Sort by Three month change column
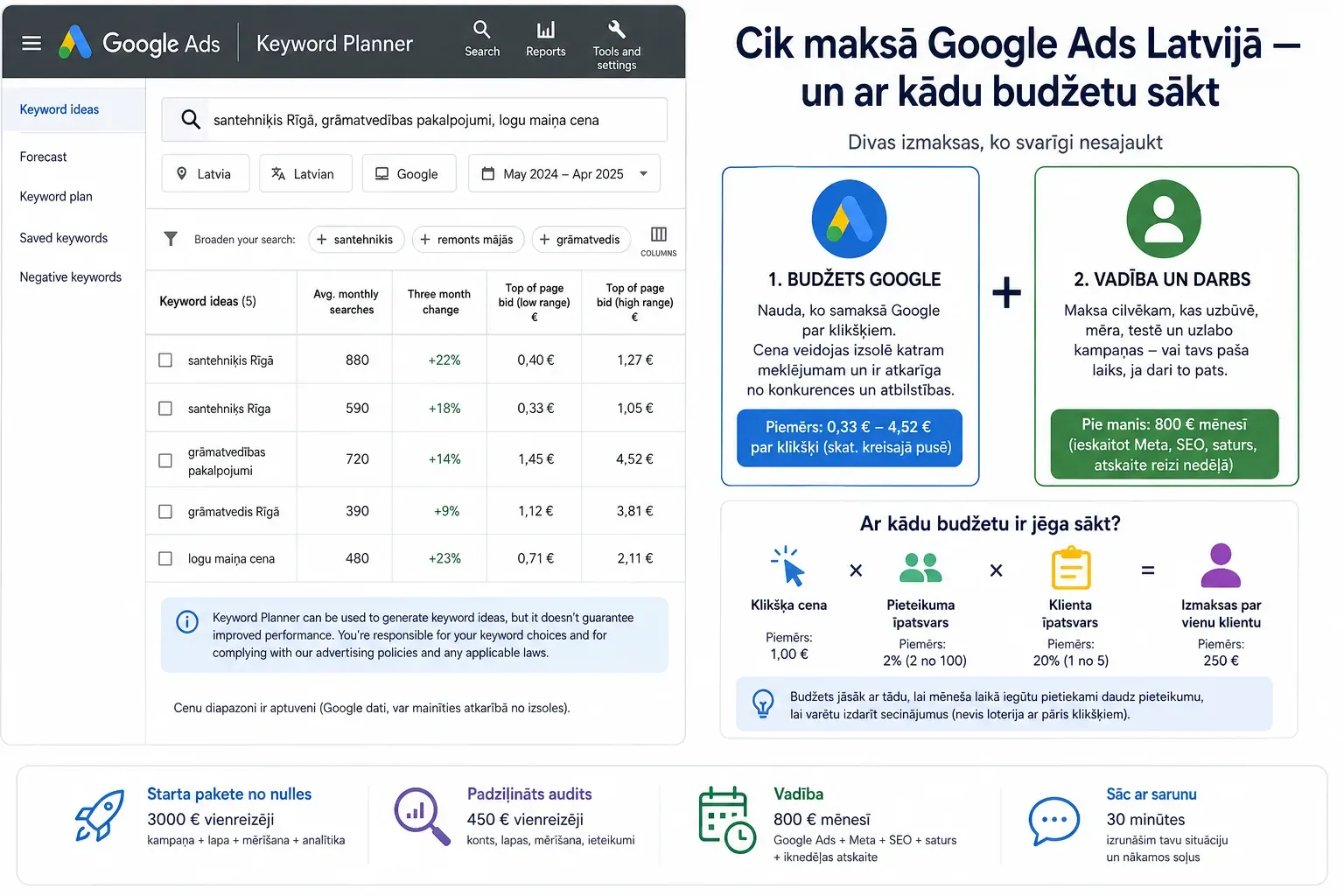 (x=439, y=301)
